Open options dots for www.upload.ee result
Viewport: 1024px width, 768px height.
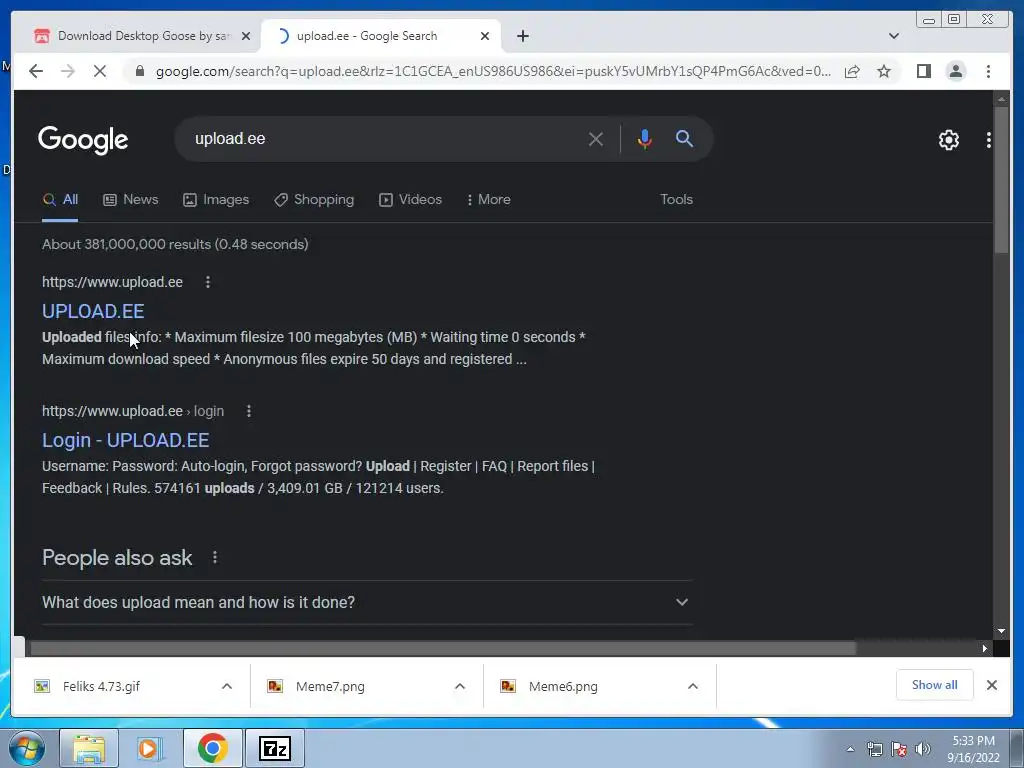click(x=208, y=282)
